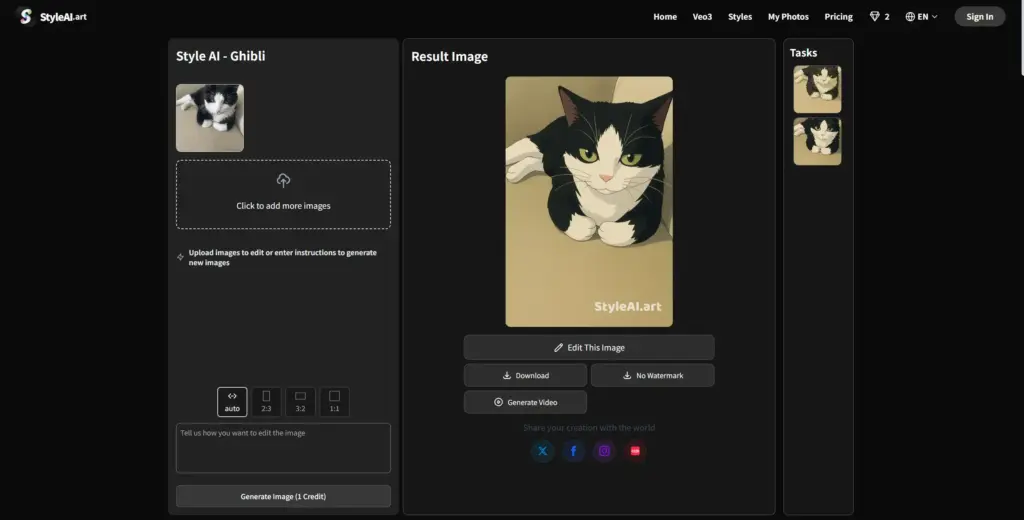
Task: Open My Photos
Action: coord(788,17)
